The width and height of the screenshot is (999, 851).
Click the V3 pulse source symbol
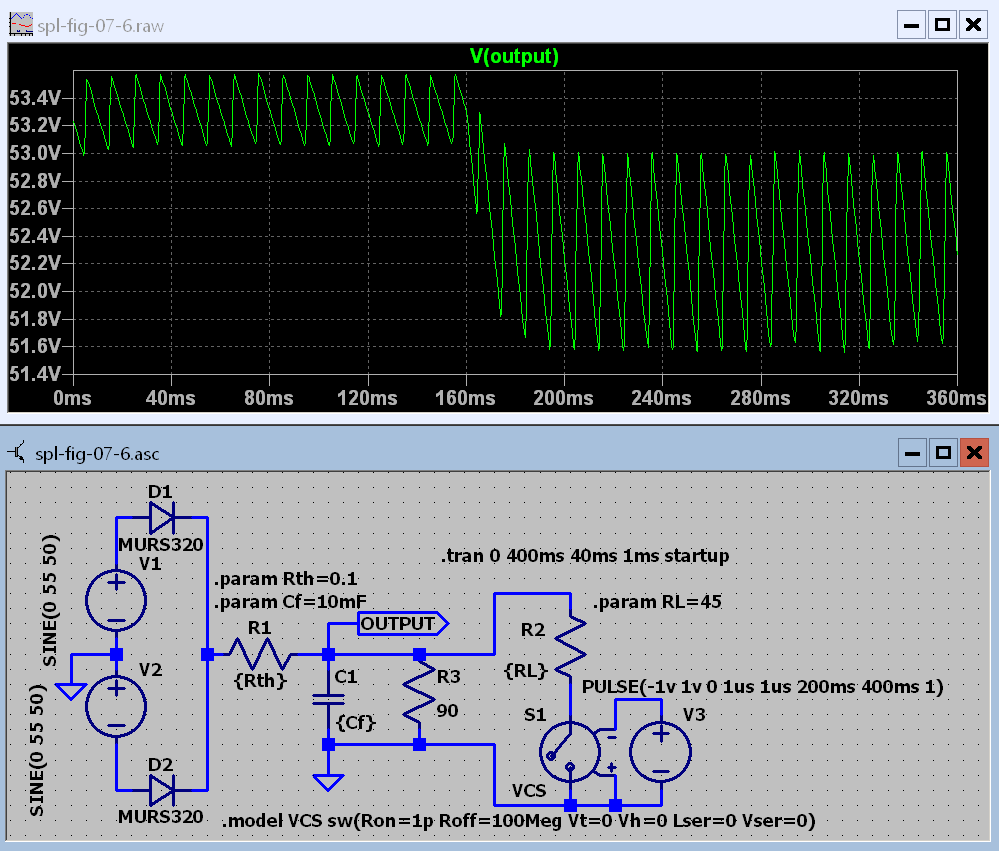pos(661,752)
